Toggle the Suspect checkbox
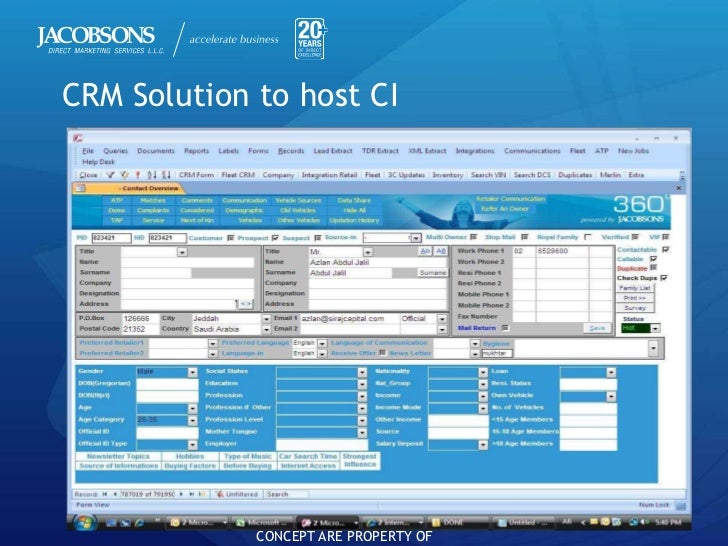 click(318, 238)
